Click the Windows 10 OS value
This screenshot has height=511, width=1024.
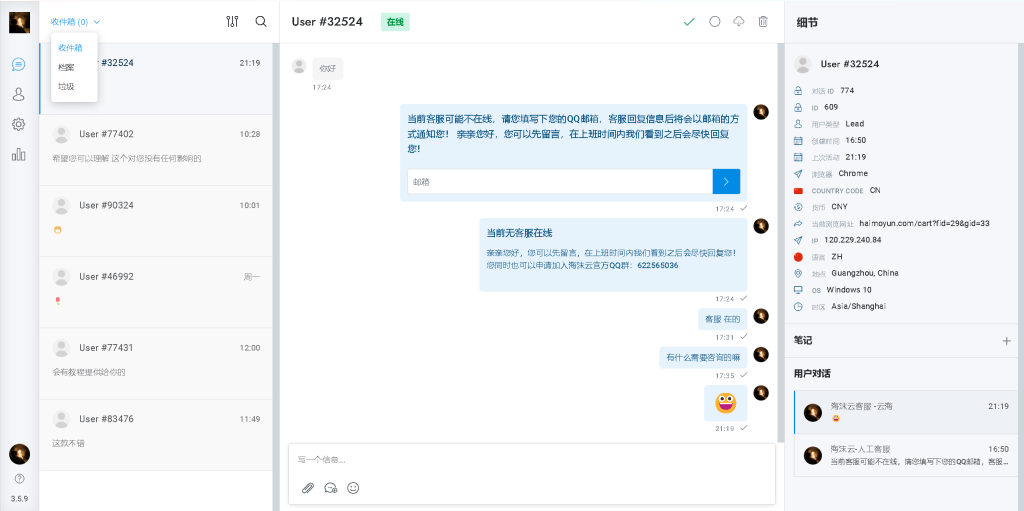coord(850,289)
